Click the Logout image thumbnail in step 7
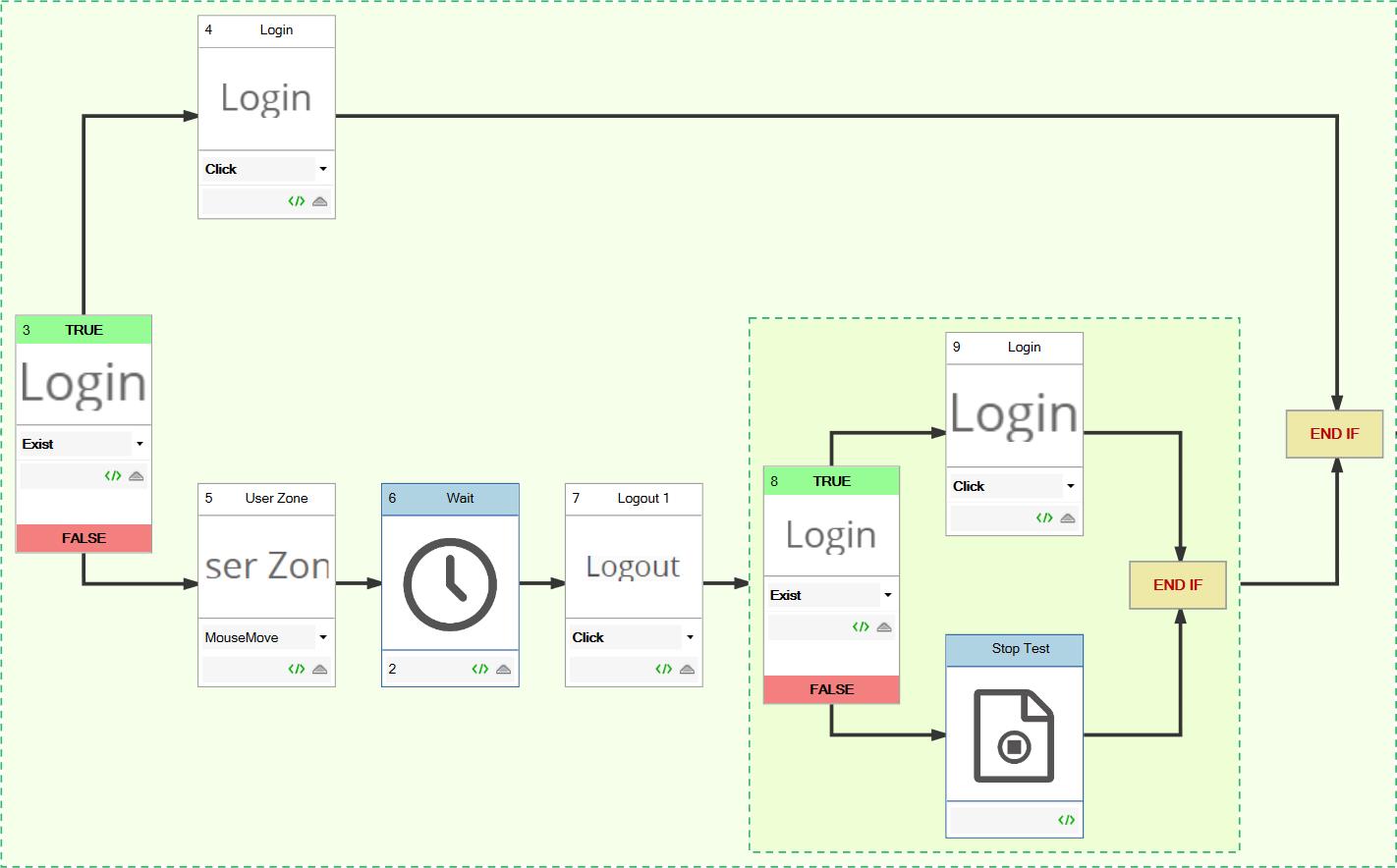The height and width of the screenshot is (868, 1397). click(634, 567)
